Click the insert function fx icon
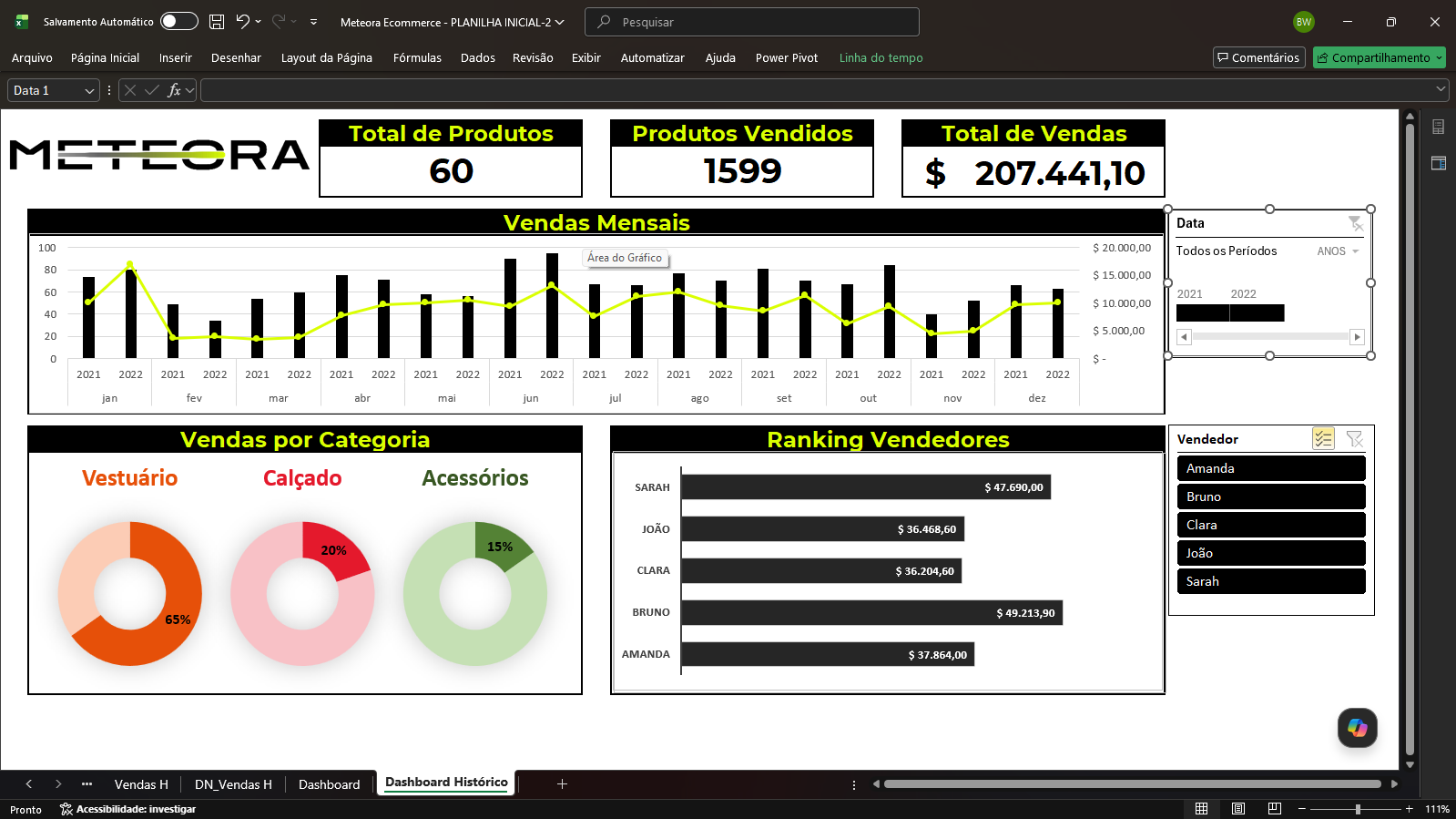Image resolution: width=1456 pixels, height=819 pixels. pos(174,90)
